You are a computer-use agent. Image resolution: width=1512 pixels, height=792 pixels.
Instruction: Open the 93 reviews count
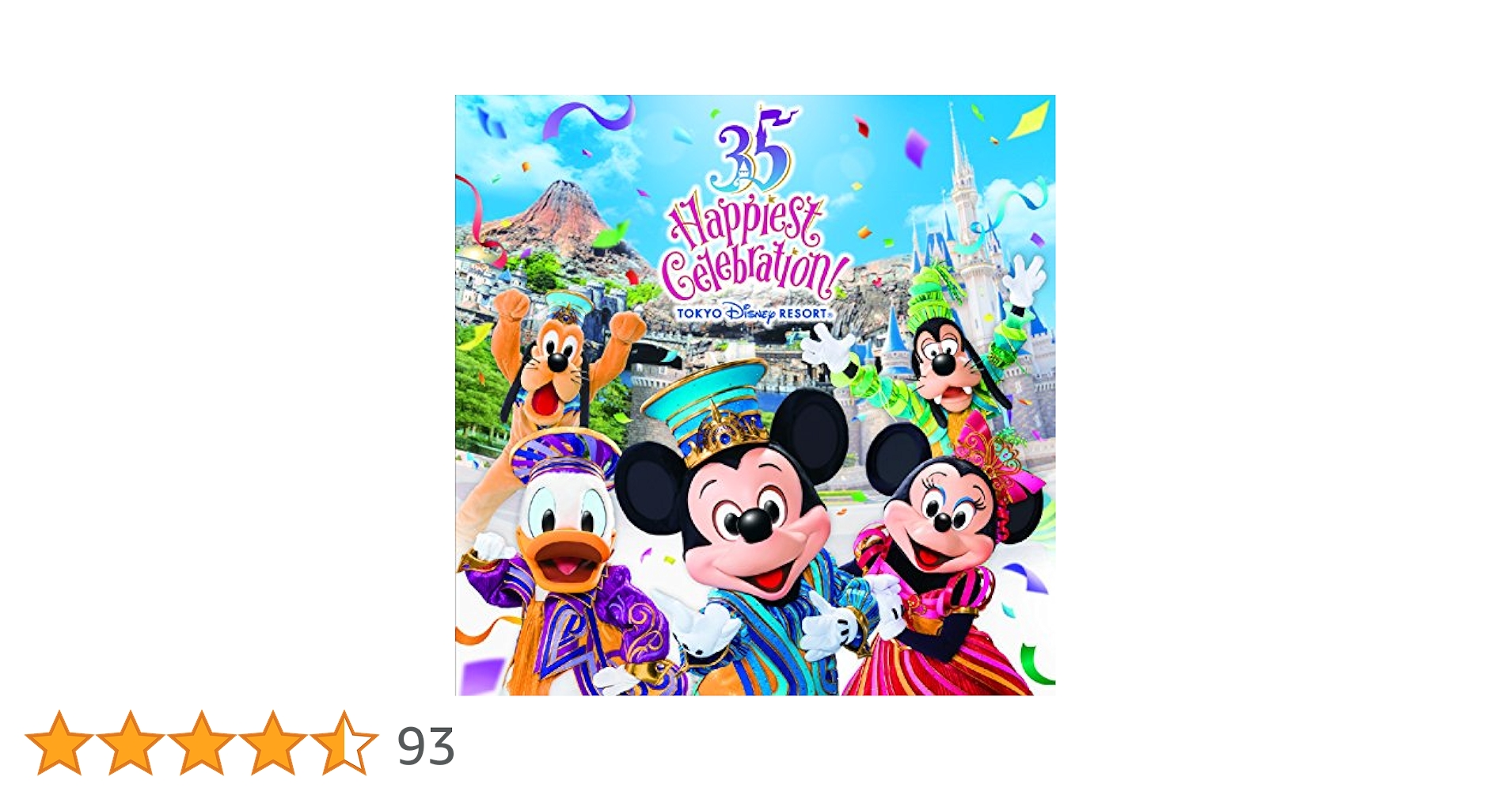[426, 746]
